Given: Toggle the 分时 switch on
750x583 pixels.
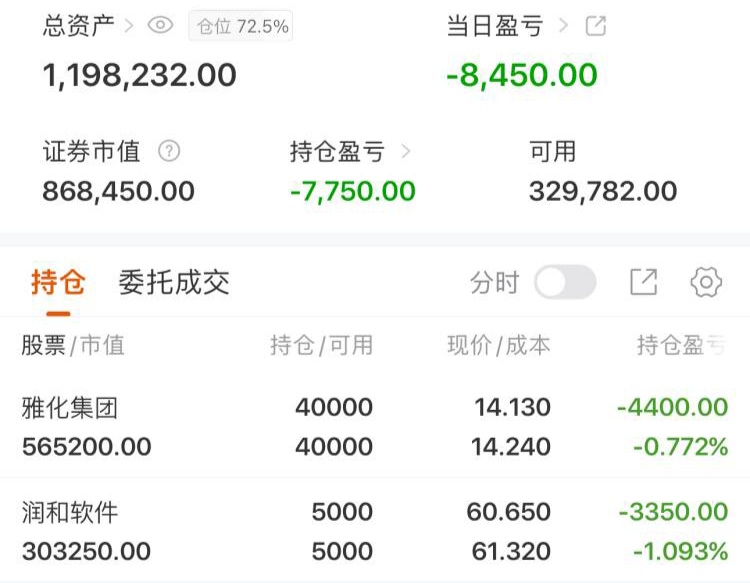Looking at the screenshot, I should pyautogui.click(x=565, y=282).
